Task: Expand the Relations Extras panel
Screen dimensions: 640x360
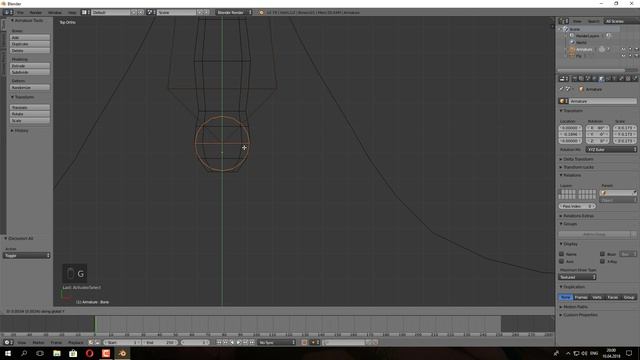Action: (578, 216)
